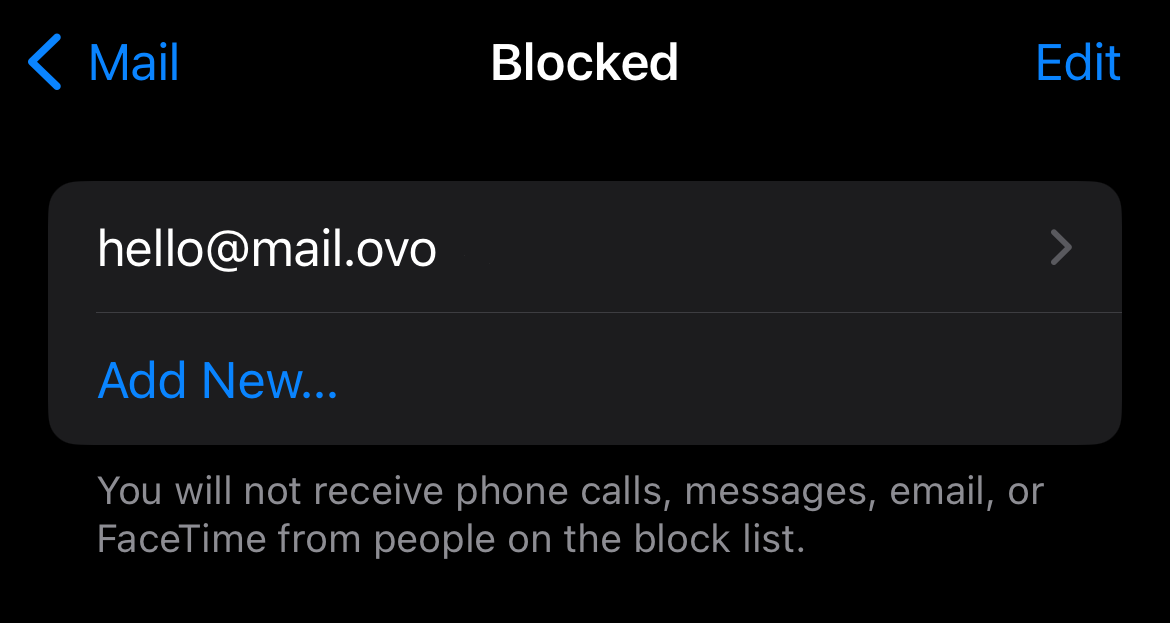Select the Edit link at top right
The image size is (1170, 623).
point(1078,63)
